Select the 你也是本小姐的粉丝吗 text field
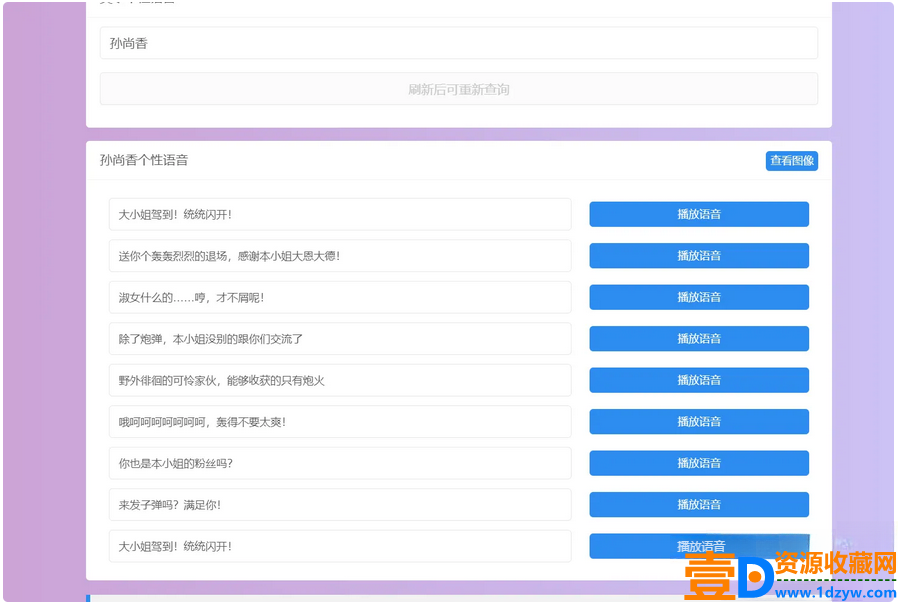Image resolution: width=898 pixels, height=605 pixels. (340, 463)
